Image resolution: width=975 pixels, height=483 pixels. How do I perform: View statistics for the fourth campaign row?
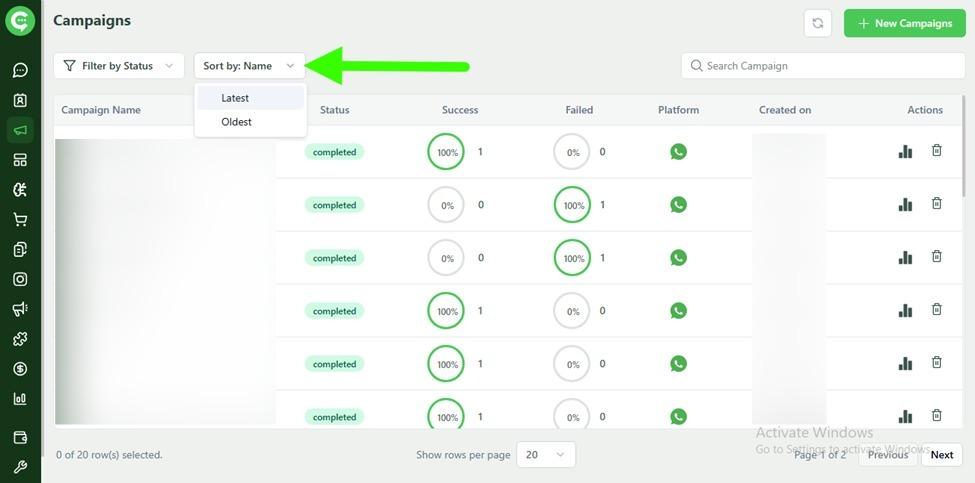905,310
